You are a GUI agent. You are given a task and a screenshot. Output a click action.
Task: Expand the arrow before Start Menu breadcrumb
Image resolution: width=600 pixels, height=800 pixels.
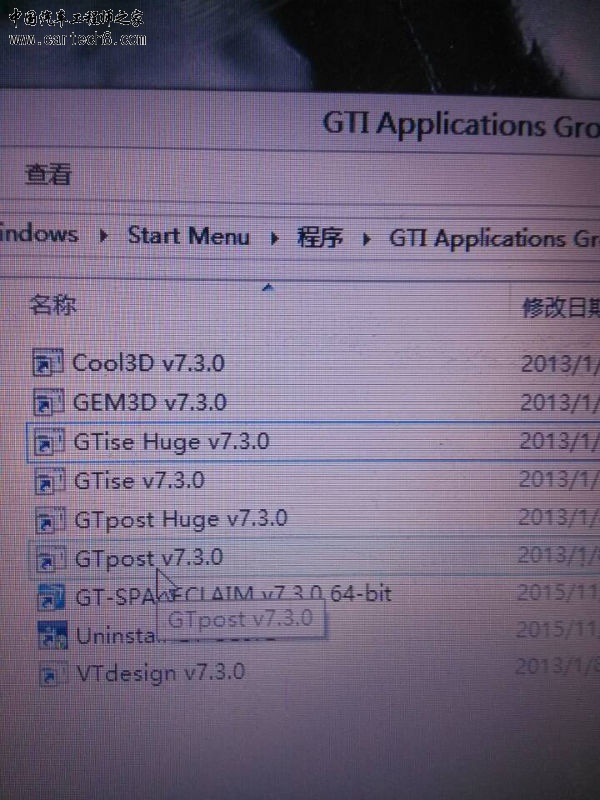pyautogui.click(x=104, y=235)
